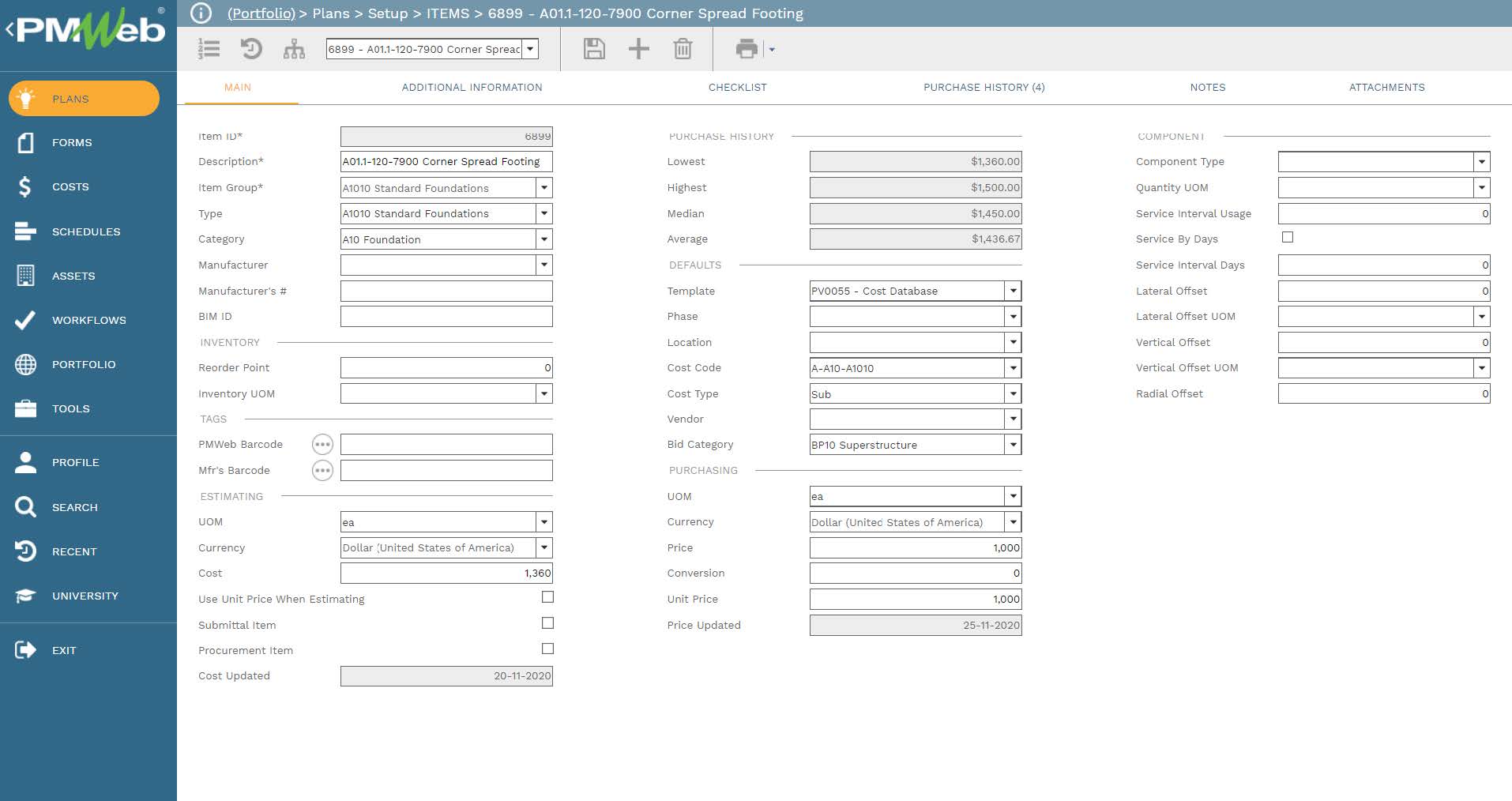The width and height of the screenshot is (1512, 801).
Task: Save the record with the floppy disk icon
Action: point(594,49)
